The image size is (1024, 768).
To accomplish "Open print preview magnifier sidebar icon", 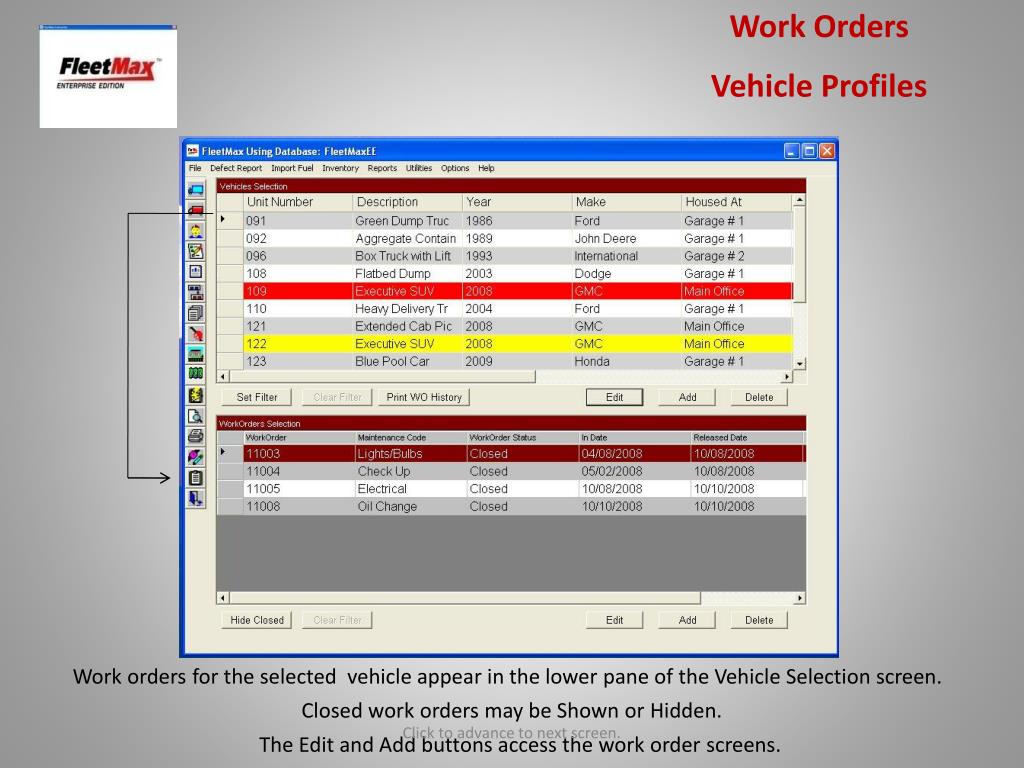I will (196, 415).
